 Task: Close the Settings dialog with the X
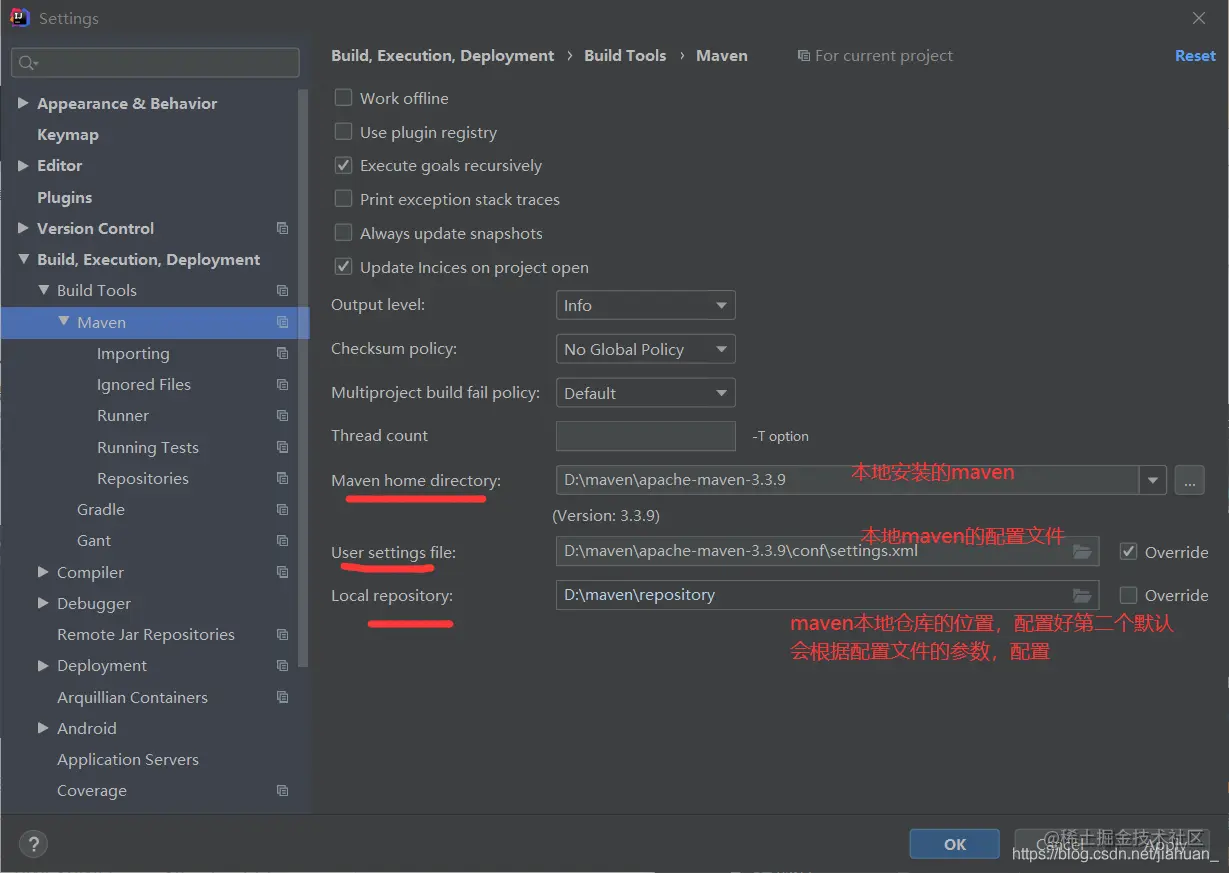coord(1199,18)
